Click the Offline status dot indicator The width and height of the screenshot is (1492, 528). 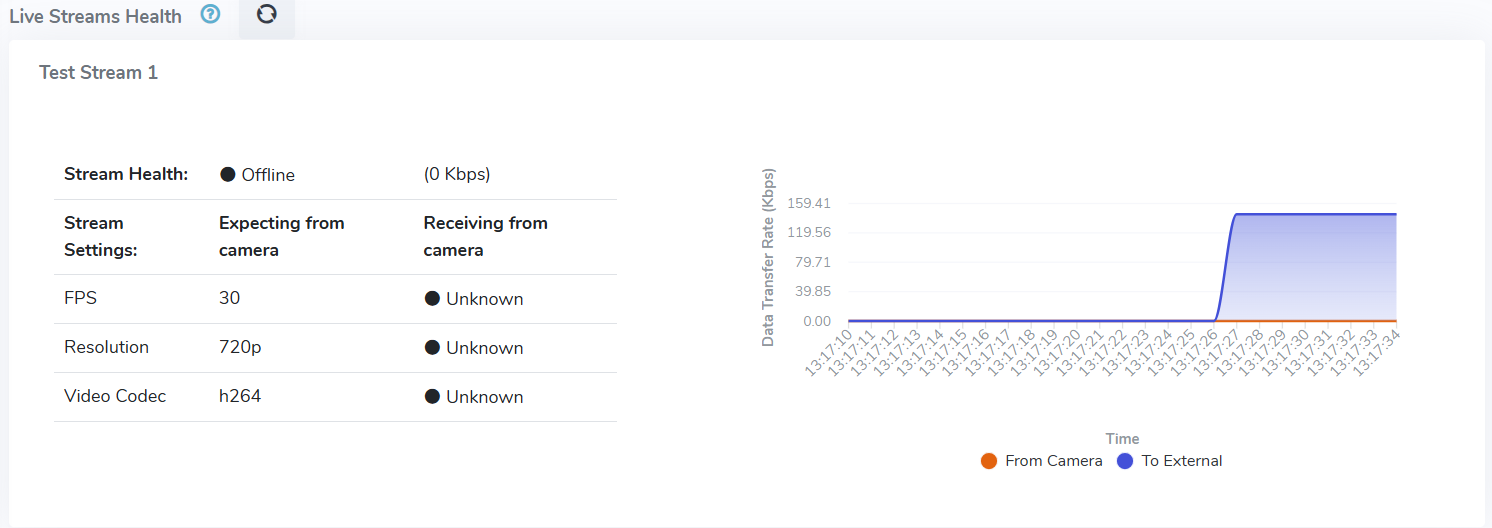[x=228, y=175]
